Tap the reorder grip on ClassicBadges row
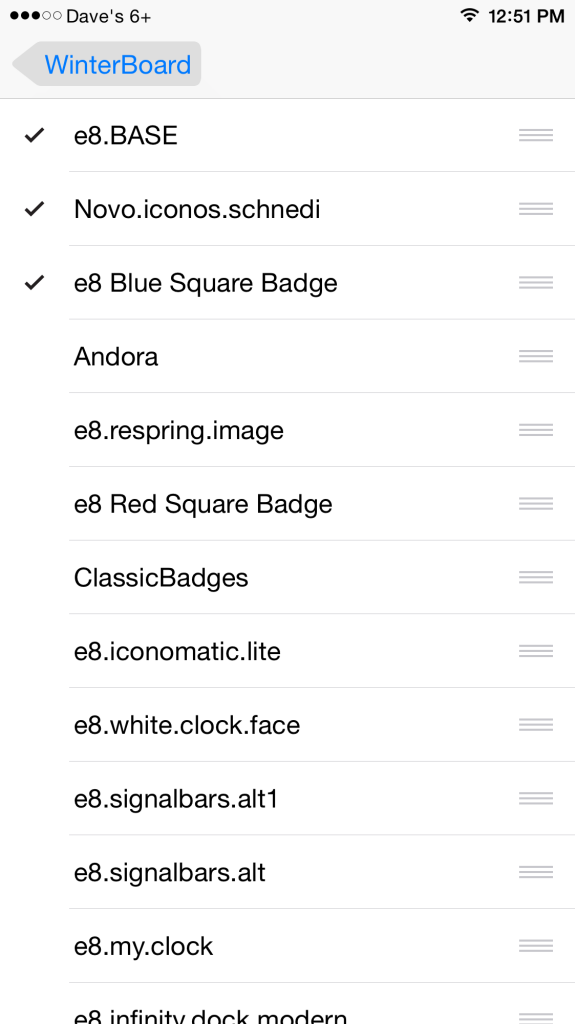 536,577
